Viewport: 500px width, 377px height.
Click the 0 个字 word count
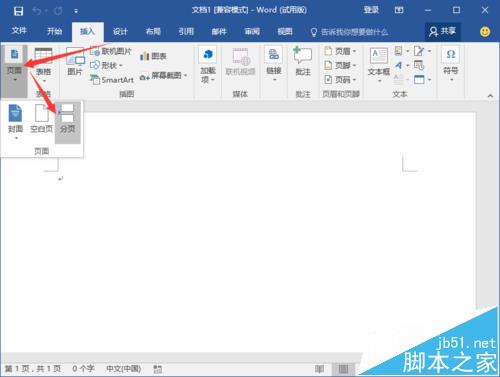(83, 369)
